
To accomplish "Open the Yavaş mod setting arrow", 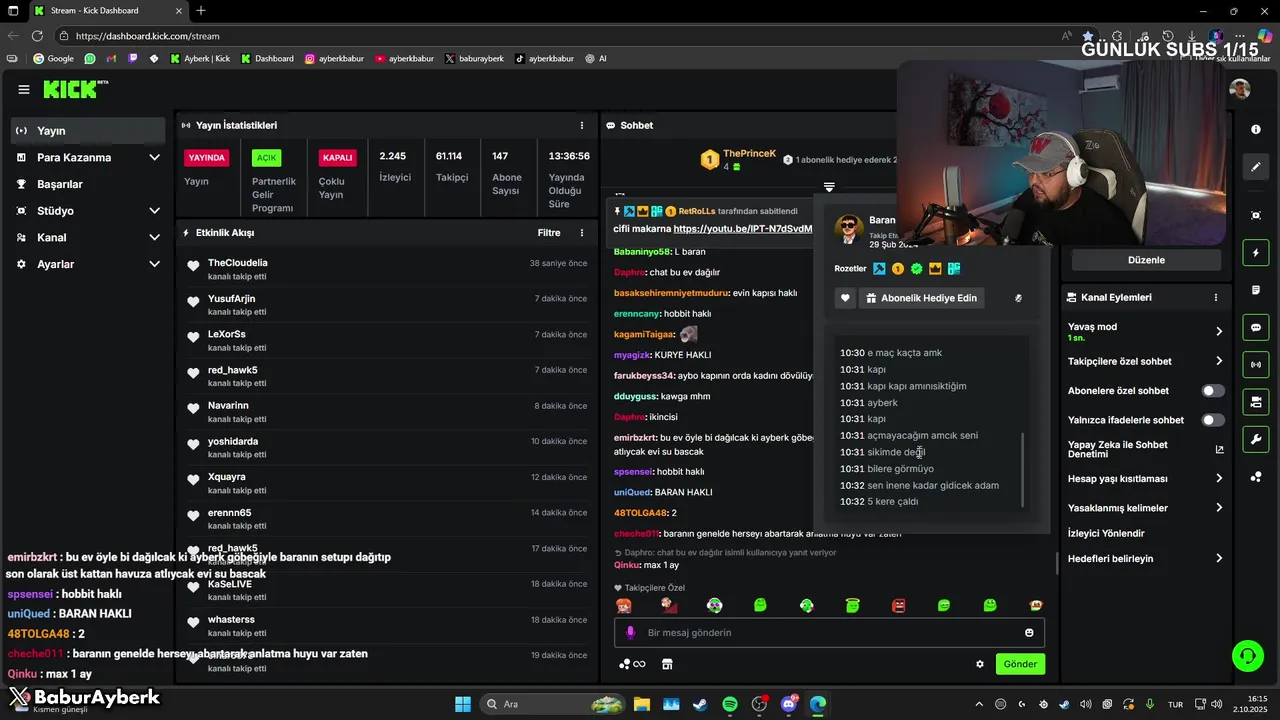I will 1219,331.
